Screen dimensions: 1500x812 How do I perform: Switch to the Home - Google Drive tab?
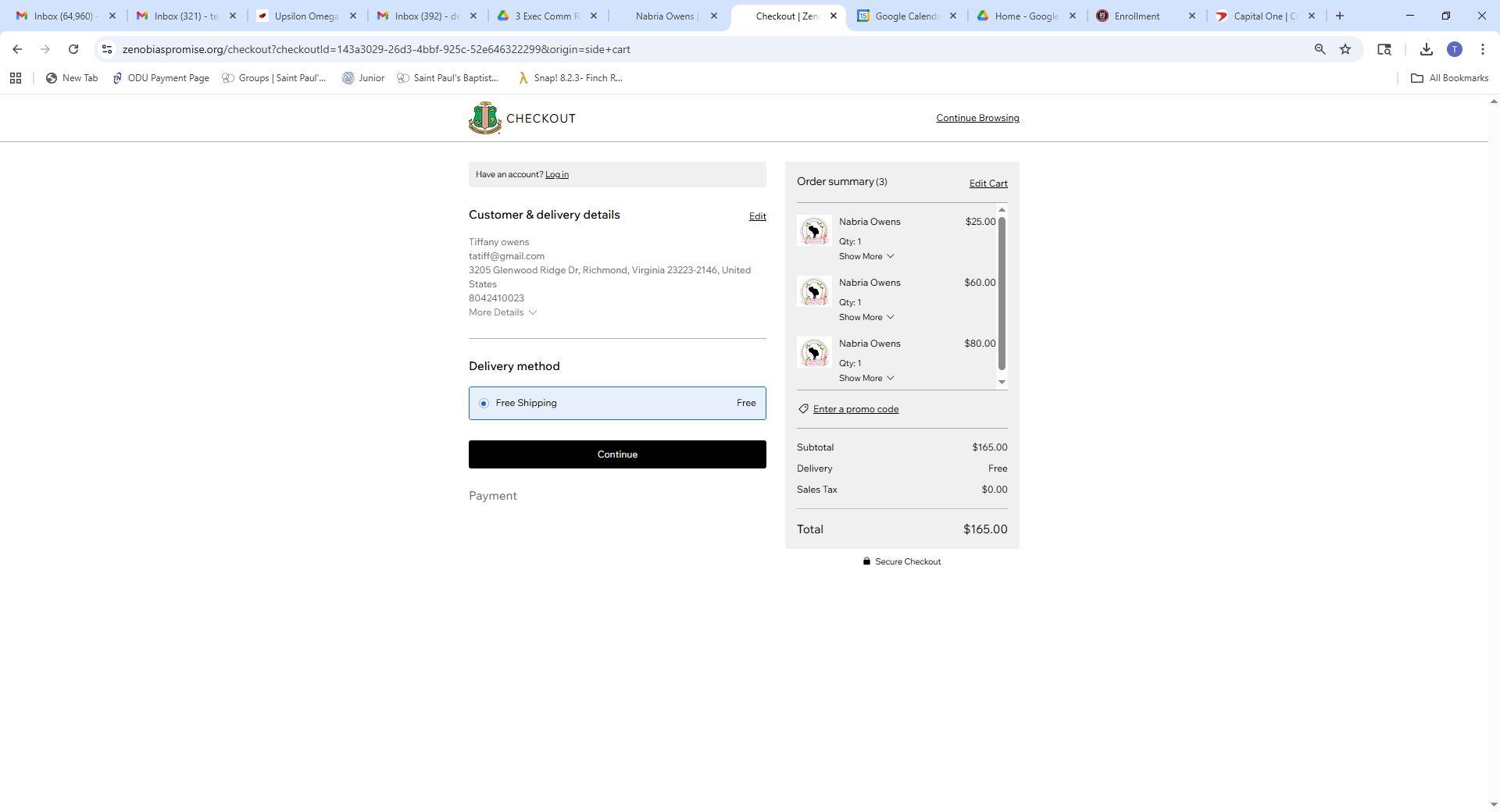point(1027,16)
